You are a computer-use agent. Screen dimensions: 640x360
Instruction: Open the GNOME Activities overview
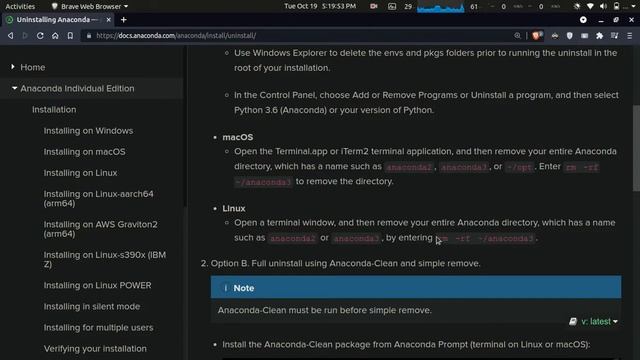20,7
